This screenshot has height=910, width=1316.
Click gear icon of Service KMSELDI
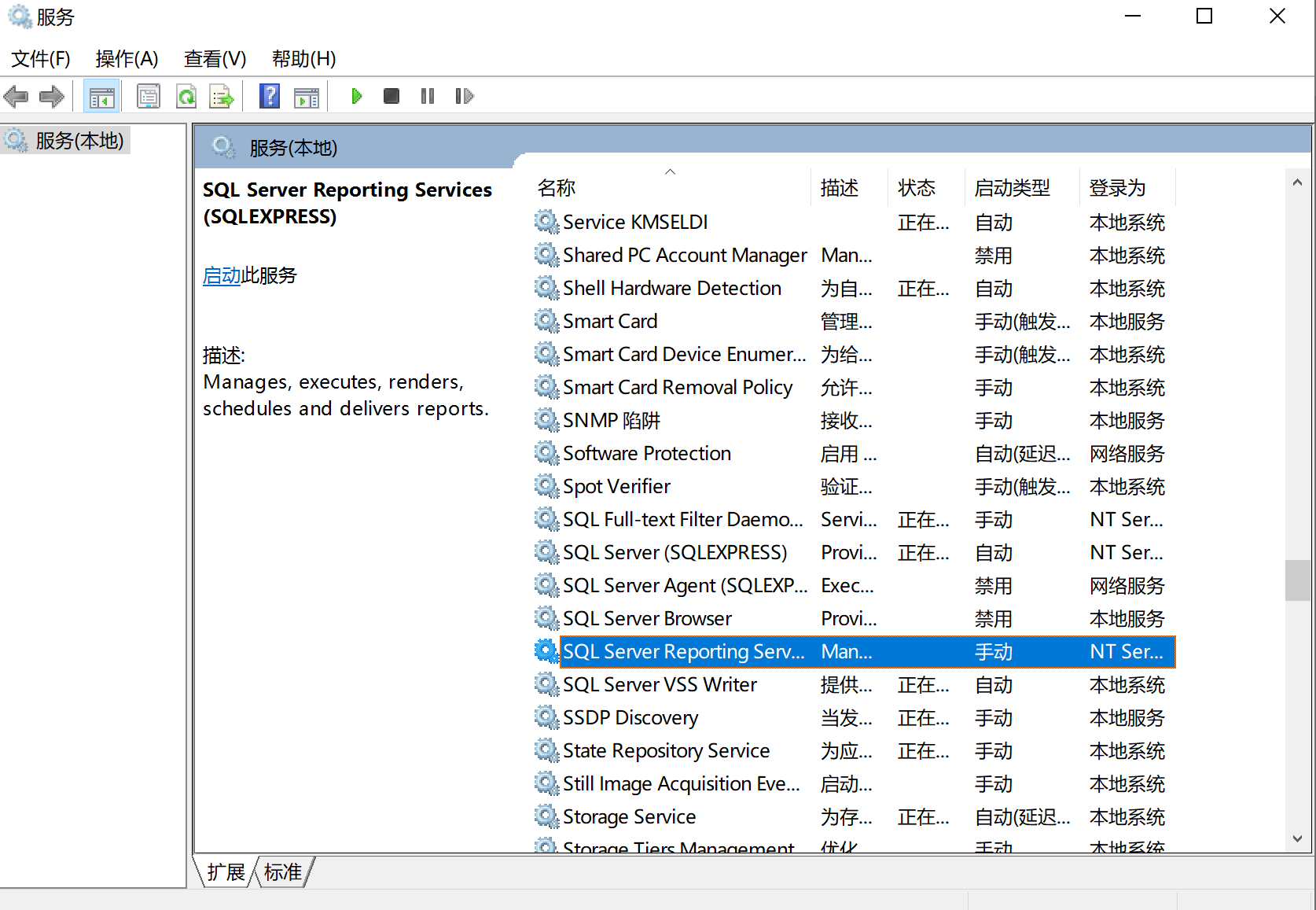coord(546,222)
